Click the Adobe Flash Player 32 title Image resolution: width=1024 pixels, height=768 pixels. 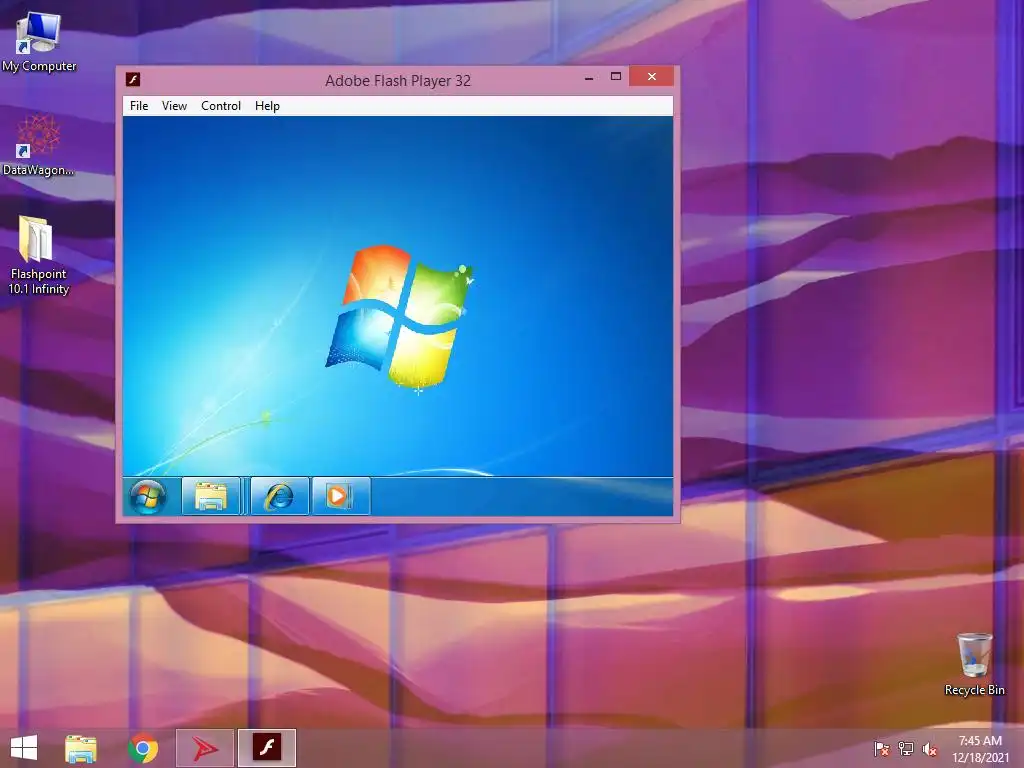(x=398, y=81)
